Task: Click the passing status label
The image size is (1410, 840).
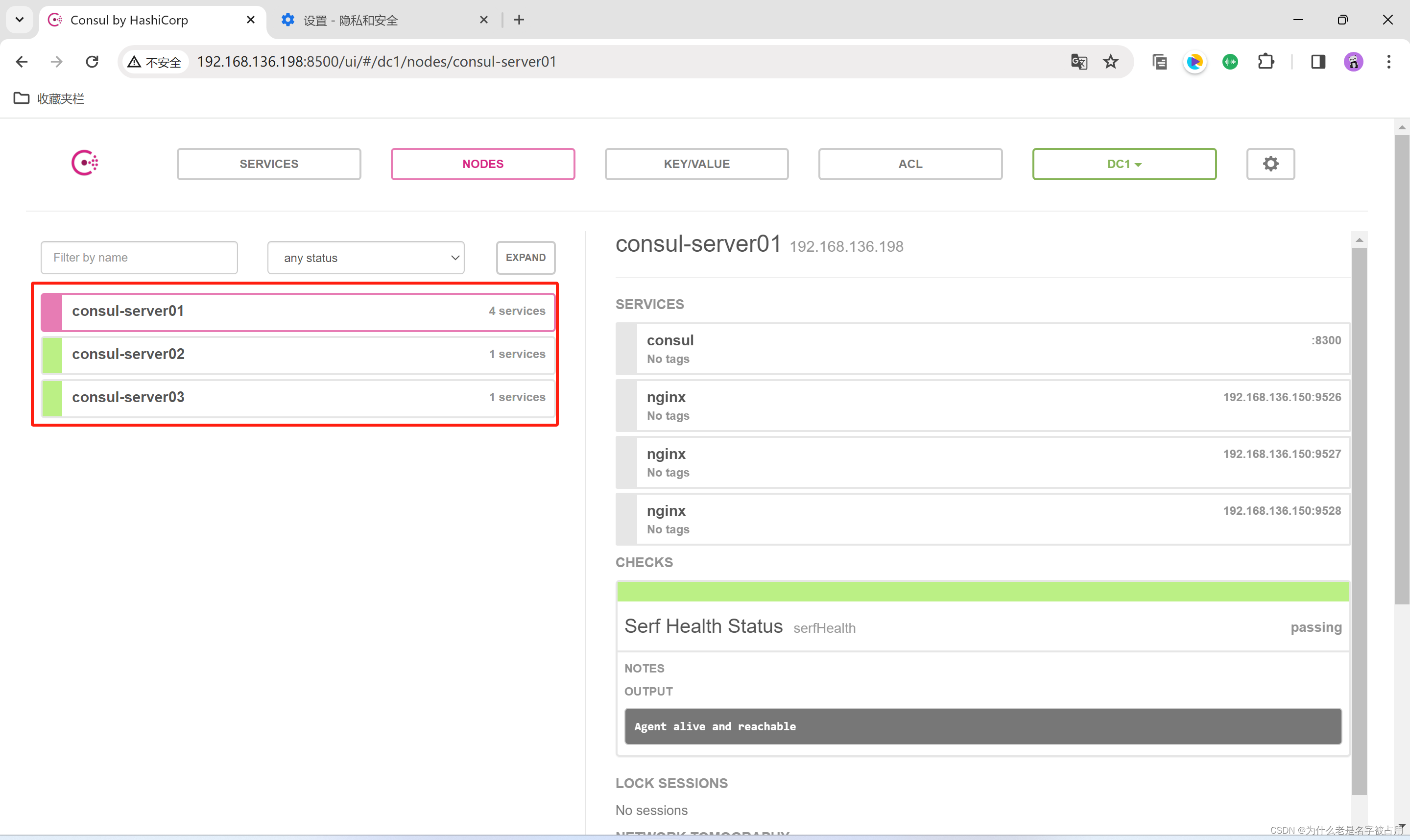Action: [x=1316, y=627]
